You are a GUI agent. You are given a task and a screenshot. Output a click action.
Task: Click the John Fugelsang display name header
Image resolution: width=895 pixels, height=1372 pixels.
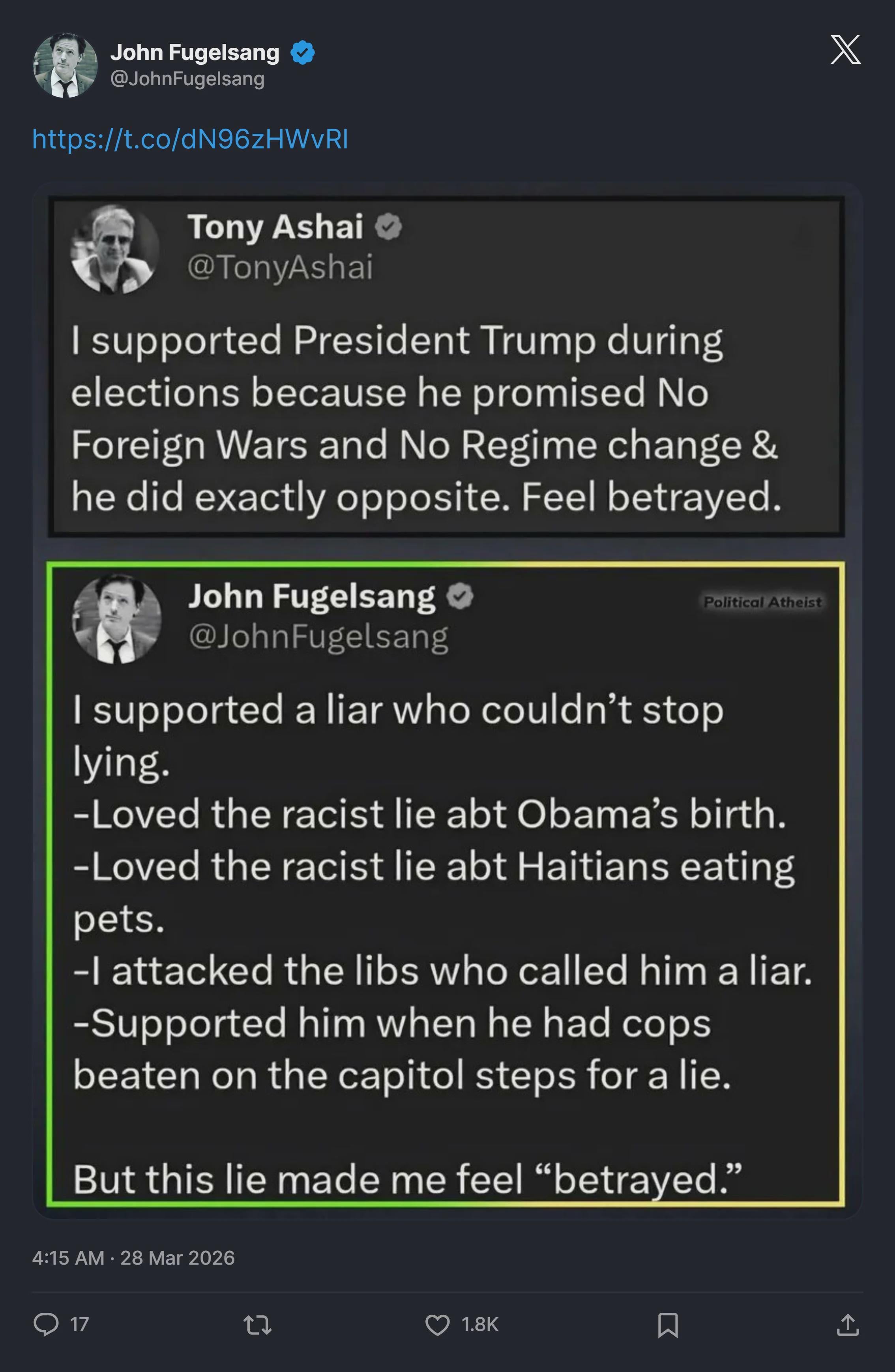click(x=195, y=52)
